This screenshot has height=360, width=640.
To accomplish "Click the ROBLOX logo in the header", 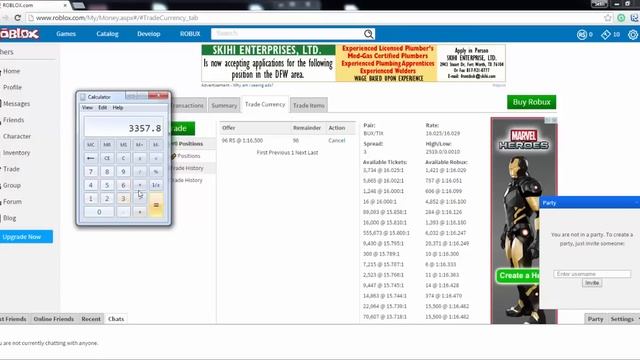I will [19, 33].
